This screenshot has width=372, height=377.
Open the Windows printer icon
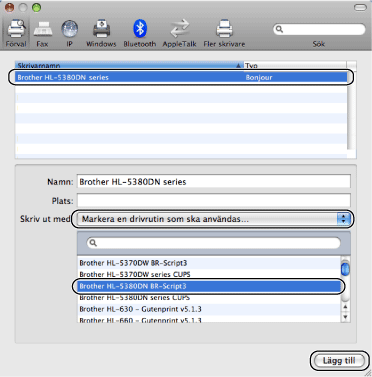point(101,33)
